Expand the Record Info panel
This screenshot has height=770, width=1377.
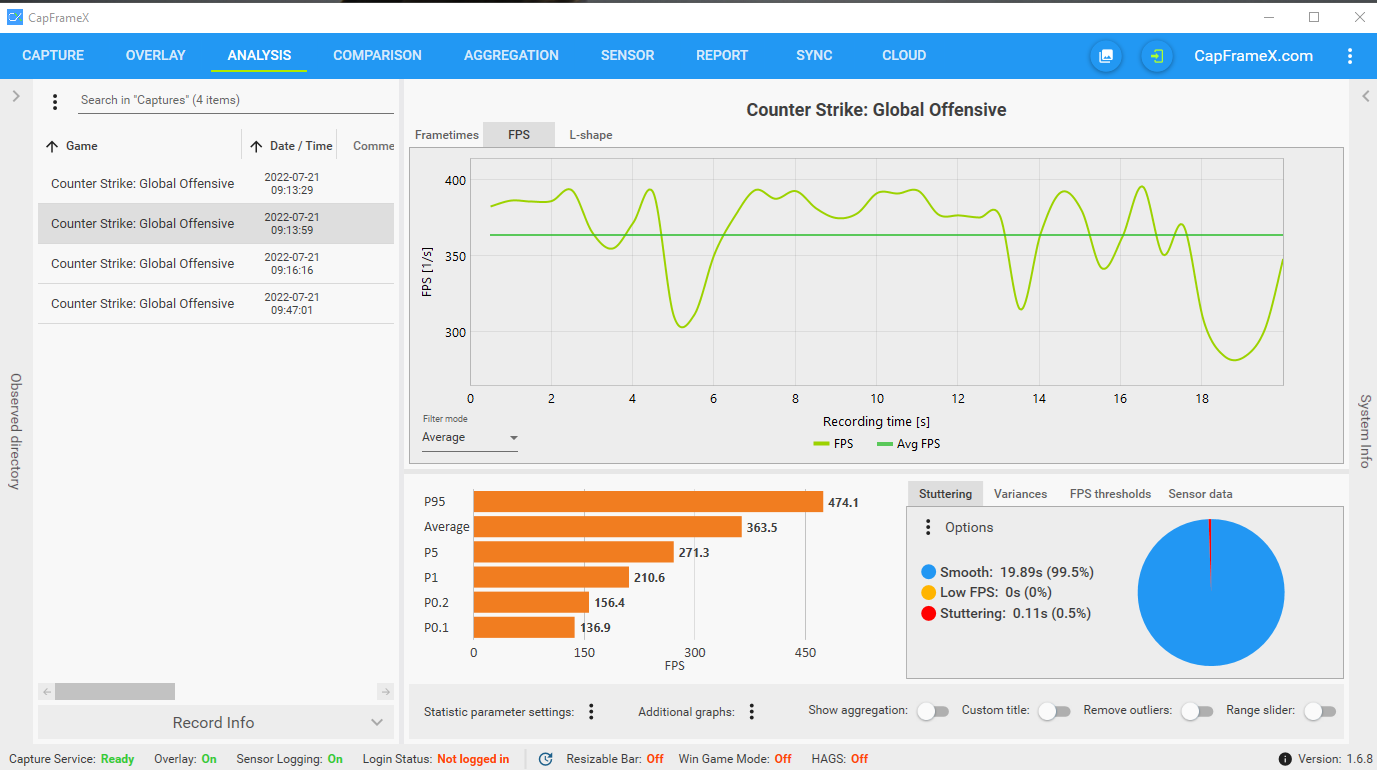coord(214,722)
